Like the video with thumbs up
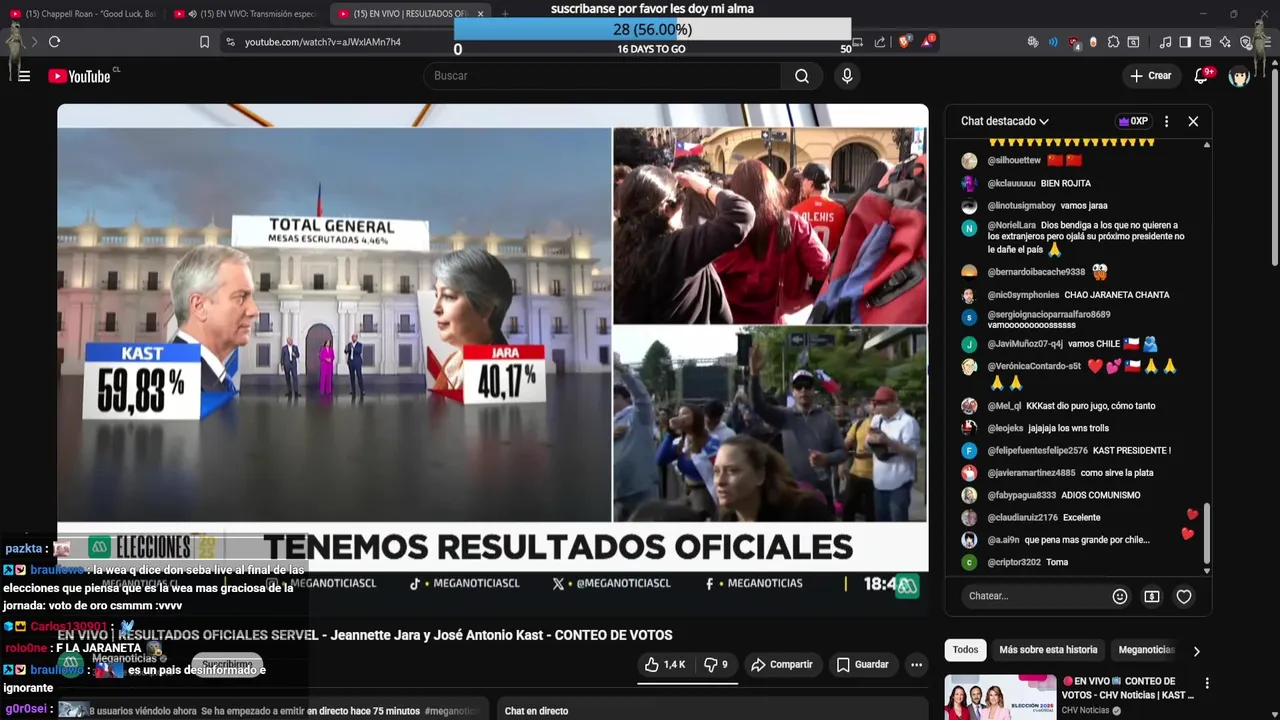 pyautogui.click(x=665, y=664)
